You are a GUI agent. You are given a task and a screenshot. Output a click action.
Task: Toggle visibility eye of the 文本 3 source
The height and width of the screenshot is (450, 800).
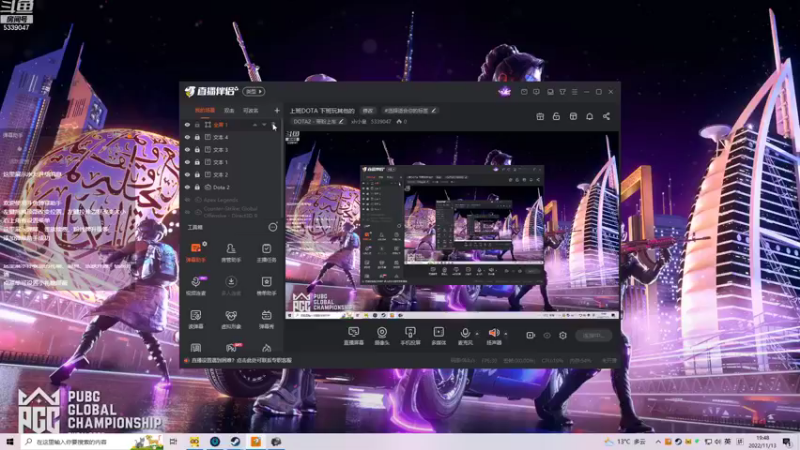tap(187, 149)
